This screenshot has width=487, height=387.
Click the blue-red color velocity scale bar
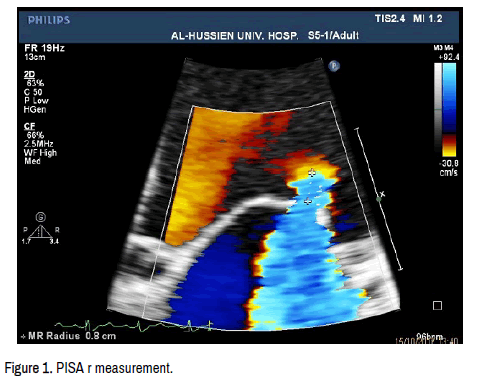[x=449, y=110]
